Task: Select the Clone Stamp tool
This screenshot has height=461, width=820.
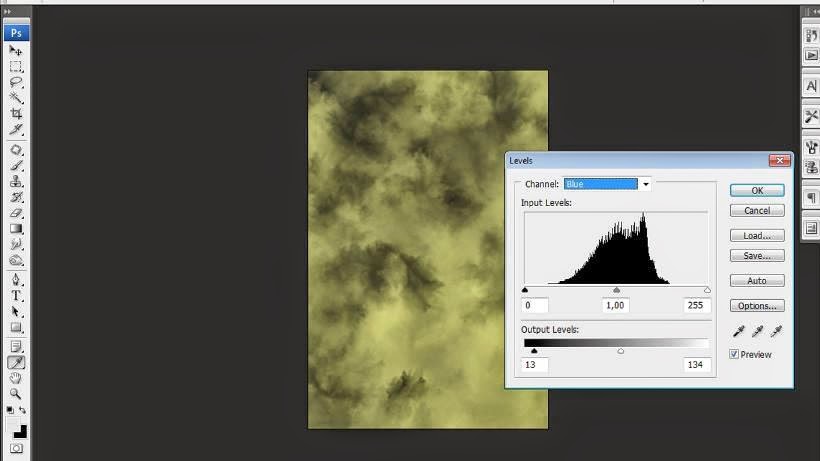Action: pyautogui.click(x=16, y=182)
